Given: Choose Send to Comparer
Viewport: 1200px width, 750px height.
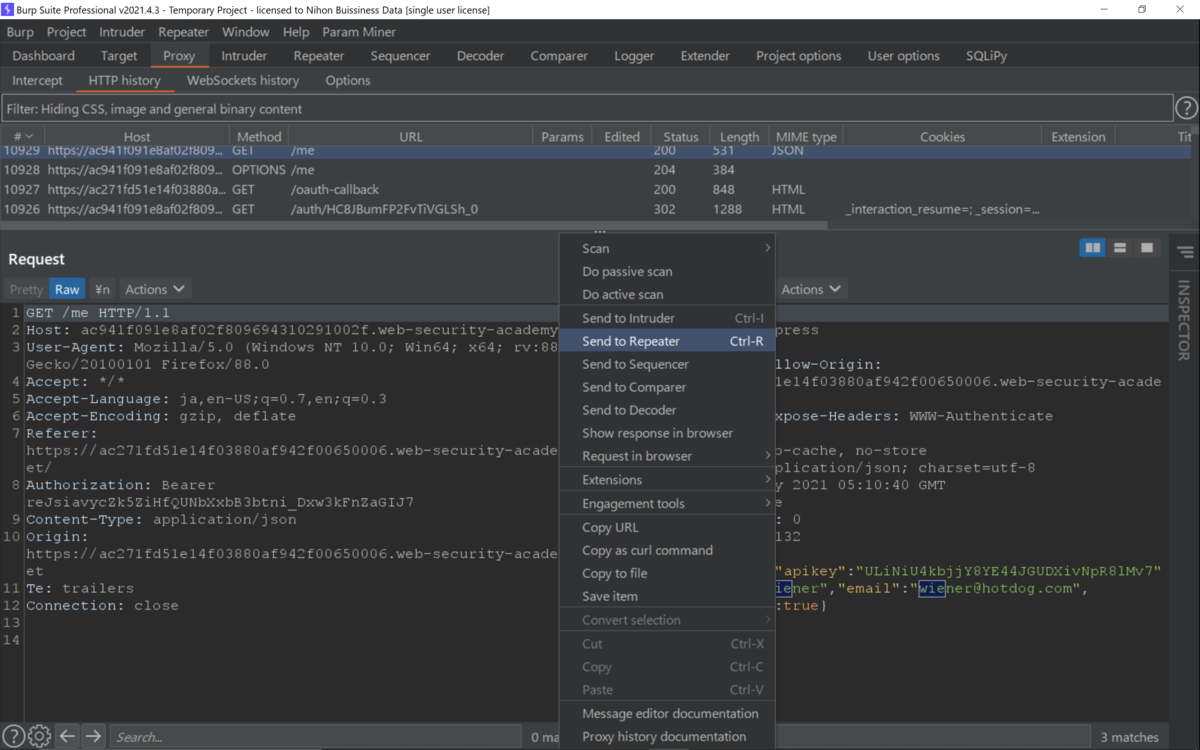Looking at the screenshot, I should pyautogui.click(x=667, y=387).
